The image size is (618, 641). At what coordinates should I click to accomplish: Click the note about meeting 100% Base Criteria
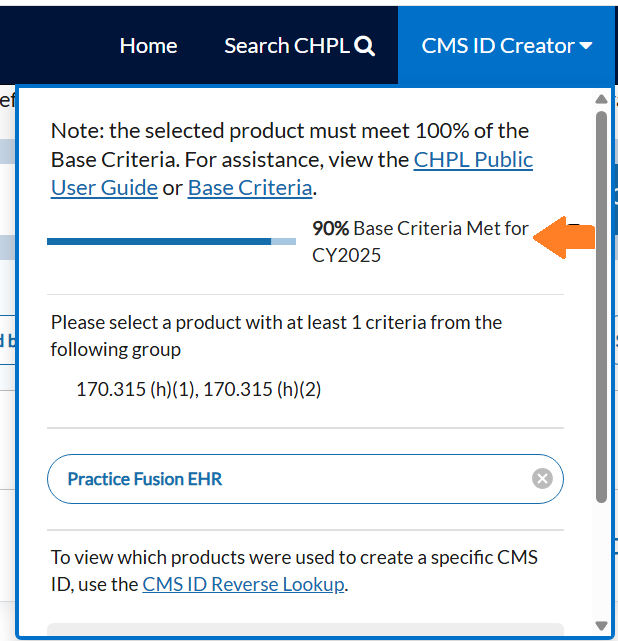click(290, 131)
